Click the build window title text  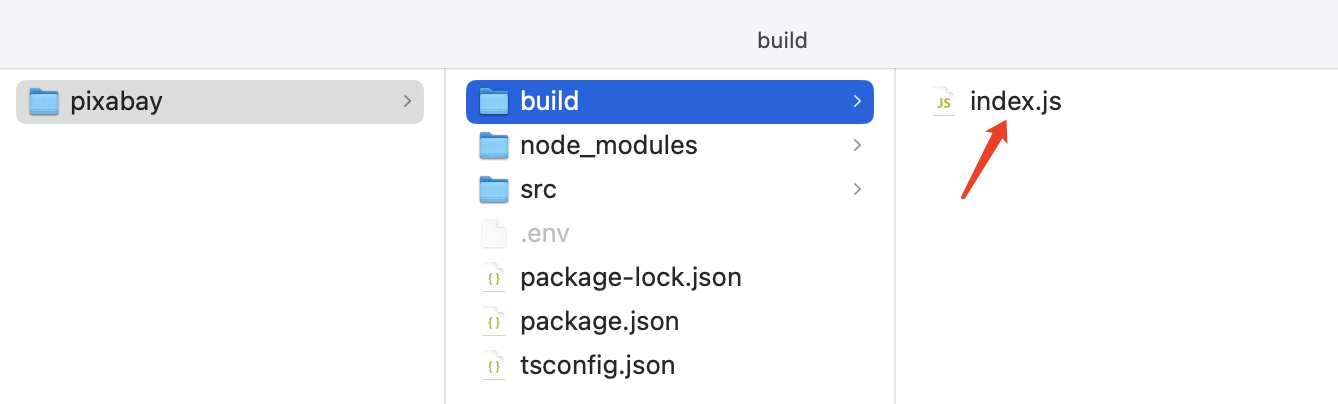[x=782, y=41]
